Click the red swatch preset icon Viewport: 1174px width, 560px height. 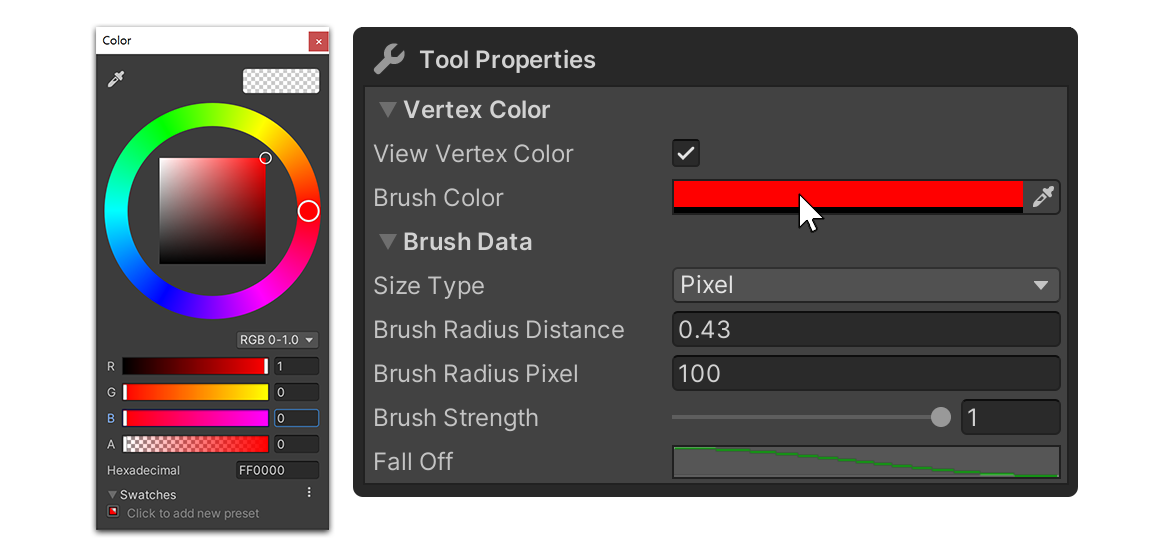click(x=113, y=512)
